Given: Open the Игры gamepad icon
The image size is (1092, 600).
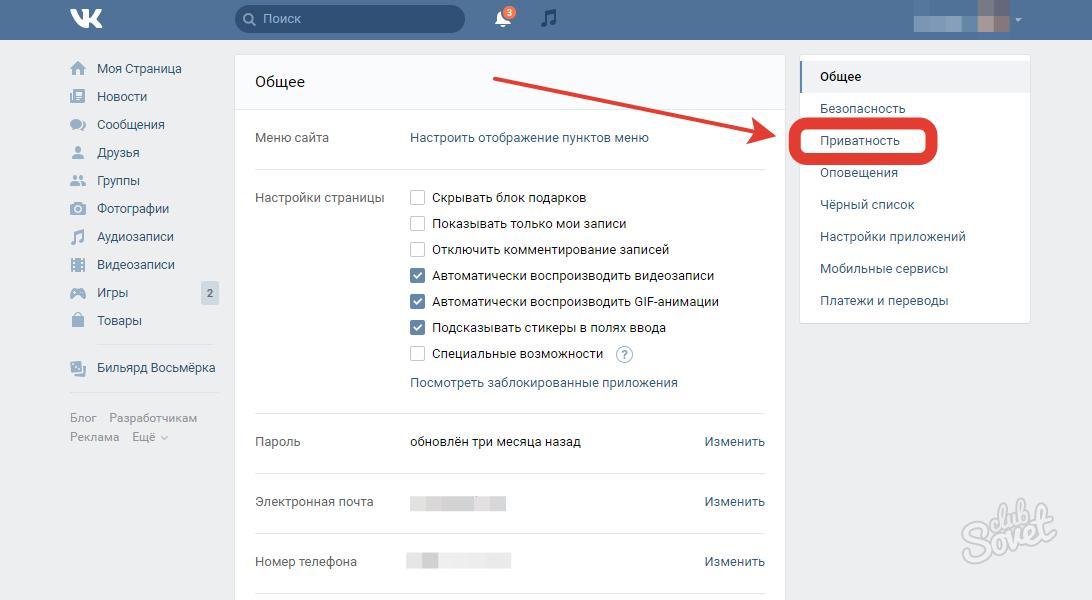Looking at the screenshot, I should (78, 293).
